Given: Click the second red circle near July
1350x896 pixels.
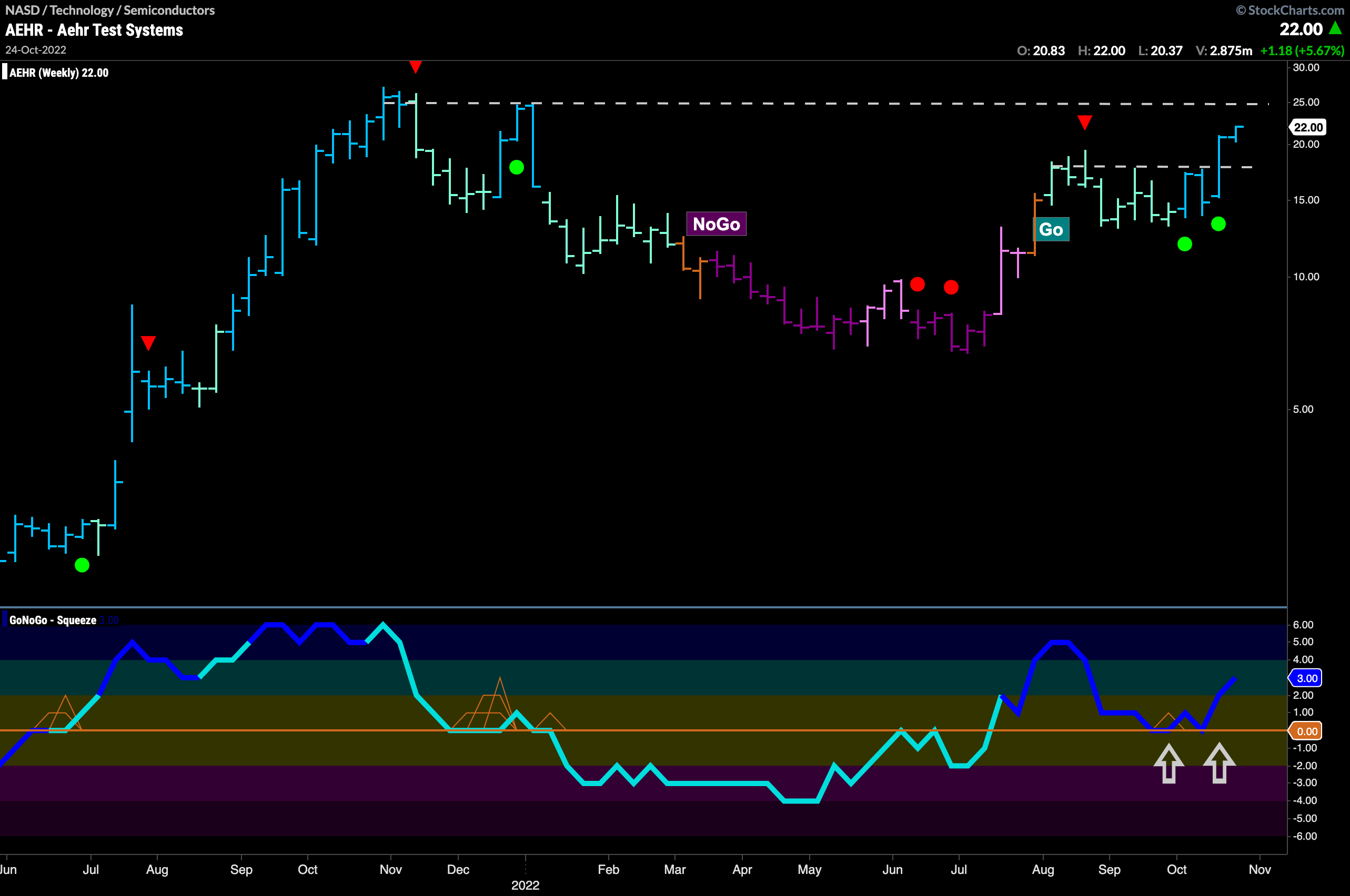Looking at the screenshot, I should point(951,287).
